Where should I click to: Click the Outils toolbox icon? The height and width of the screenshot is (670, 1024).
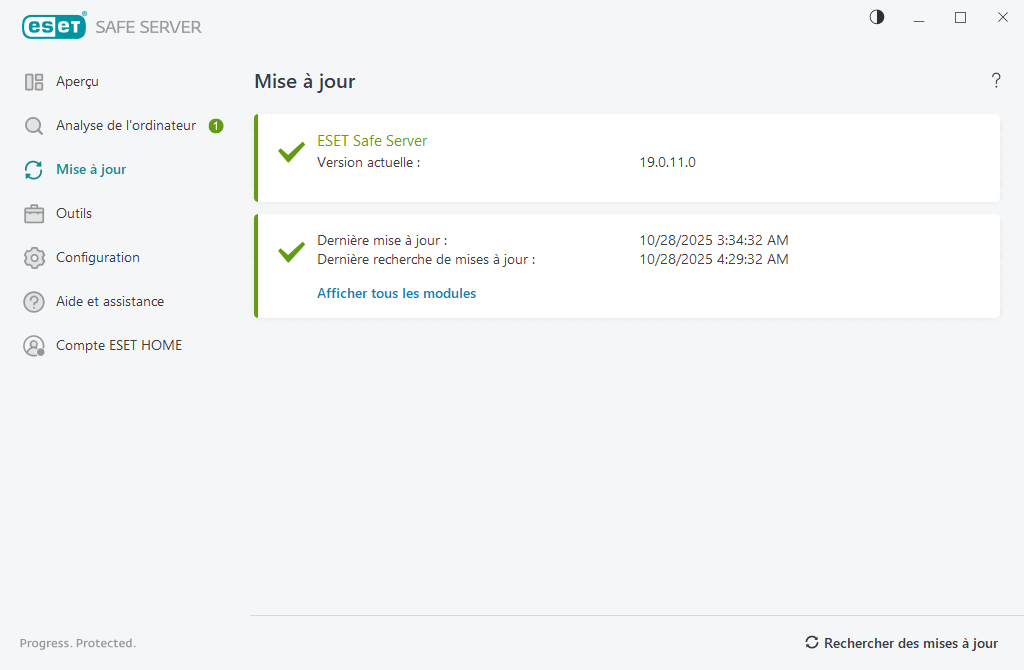pos(34,214)
